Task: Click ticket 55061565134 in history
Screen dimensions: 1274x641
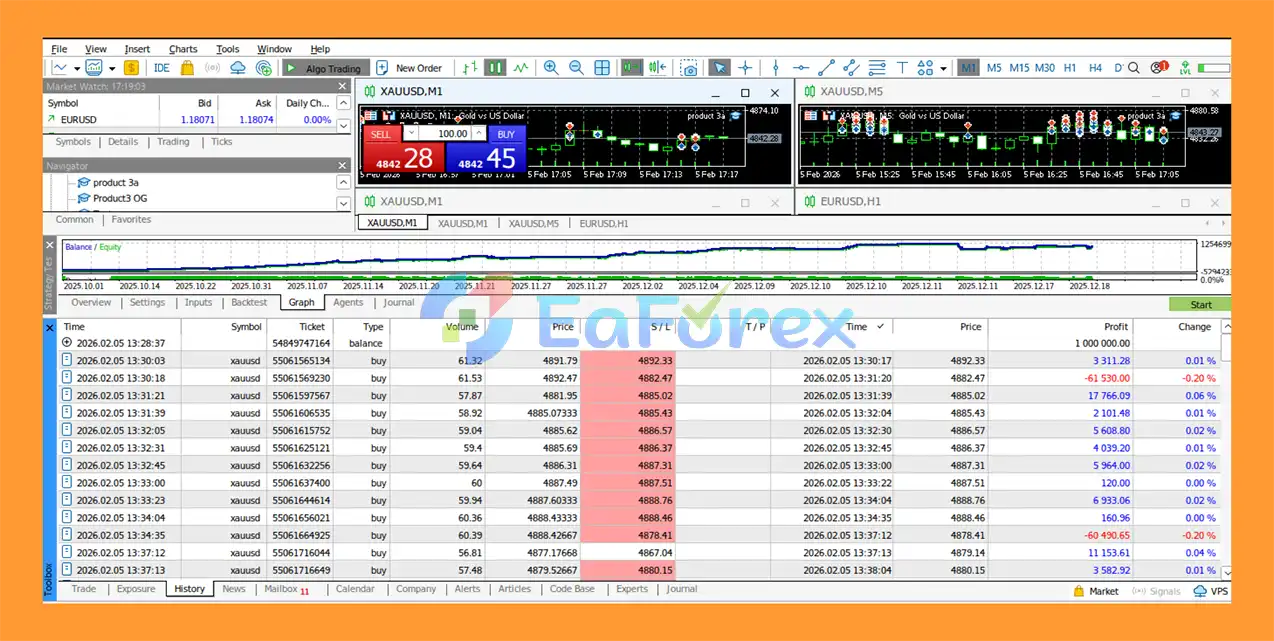Action: point(300,361)
